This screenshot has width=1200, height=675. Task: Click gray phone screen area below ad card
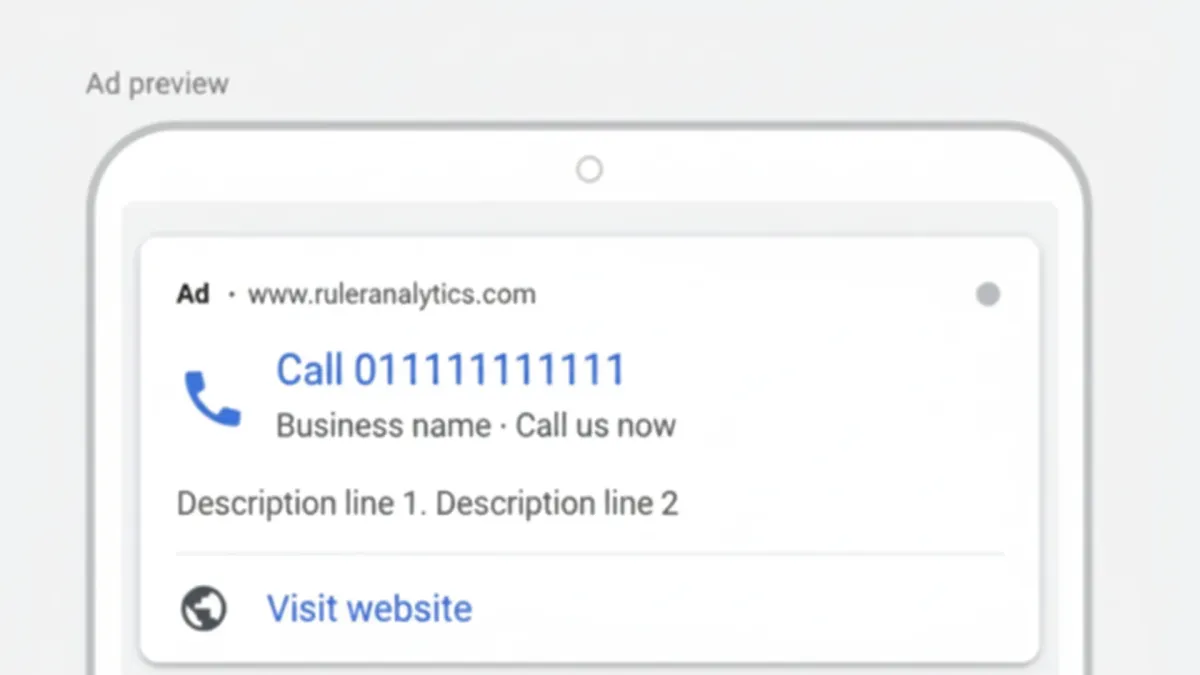590,669
